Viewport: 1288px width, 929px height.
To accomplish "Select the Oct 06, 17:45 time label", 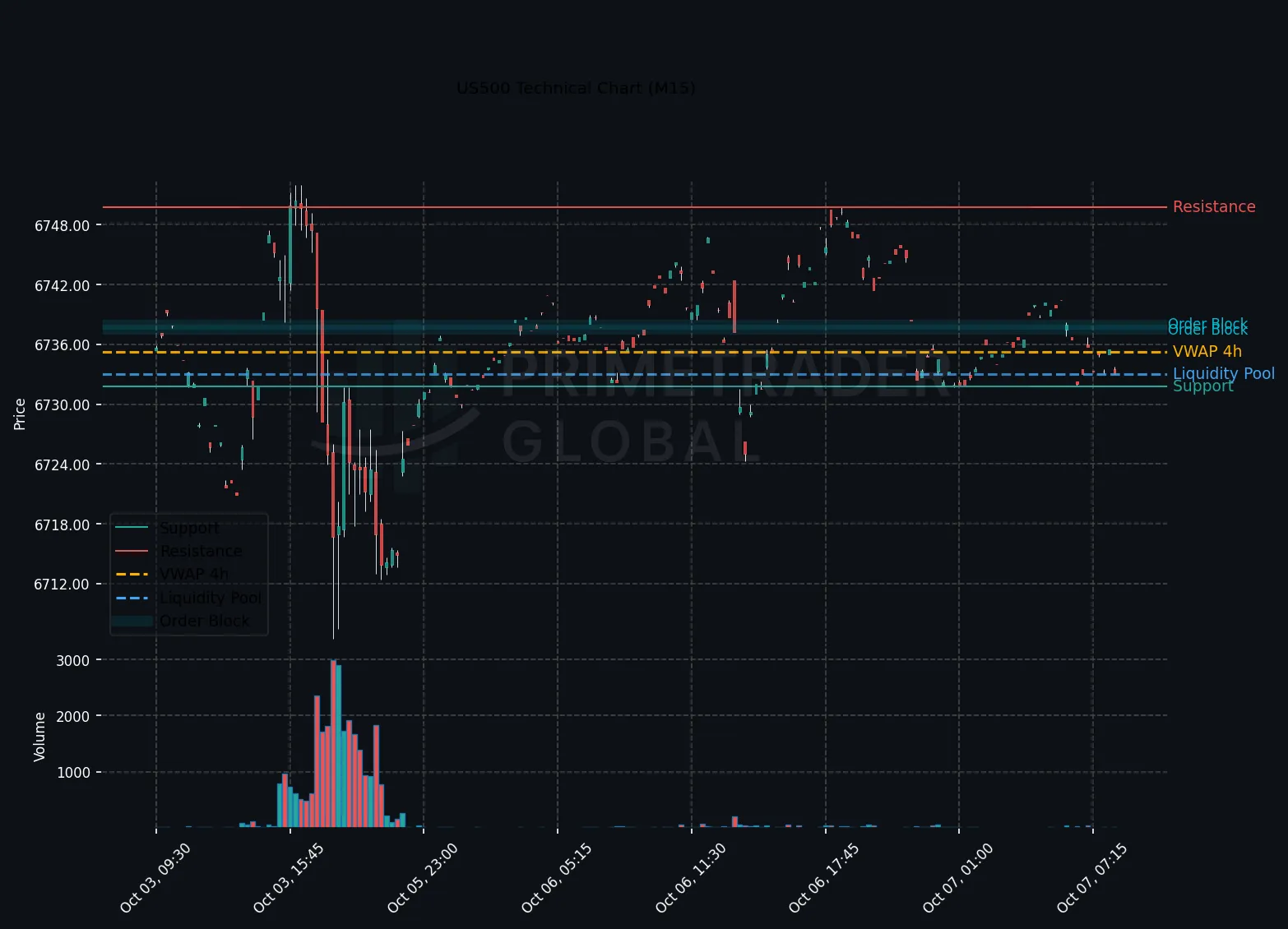I will click(824, 877).
